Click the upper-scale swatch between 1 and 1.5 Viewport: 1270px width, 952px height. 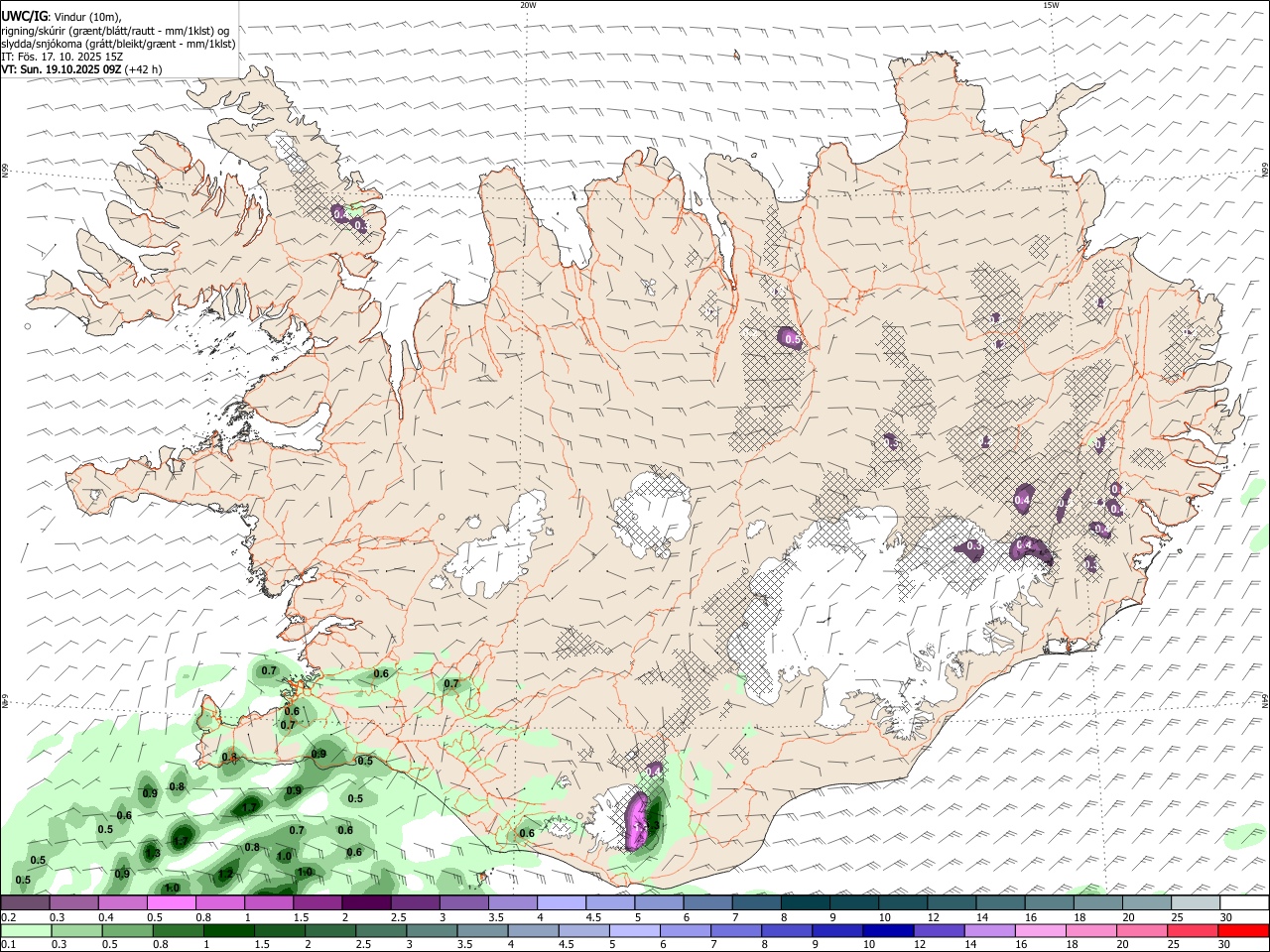(x=269, y=902)
